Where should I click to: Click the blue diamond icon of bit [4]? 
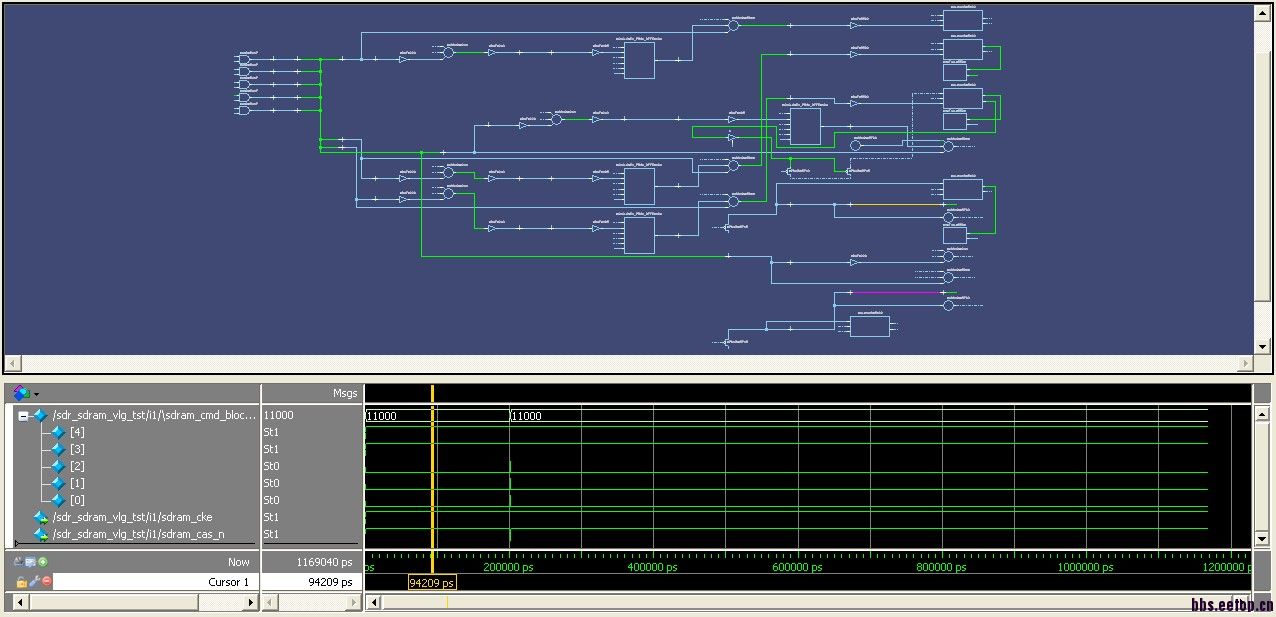(57, 432)
